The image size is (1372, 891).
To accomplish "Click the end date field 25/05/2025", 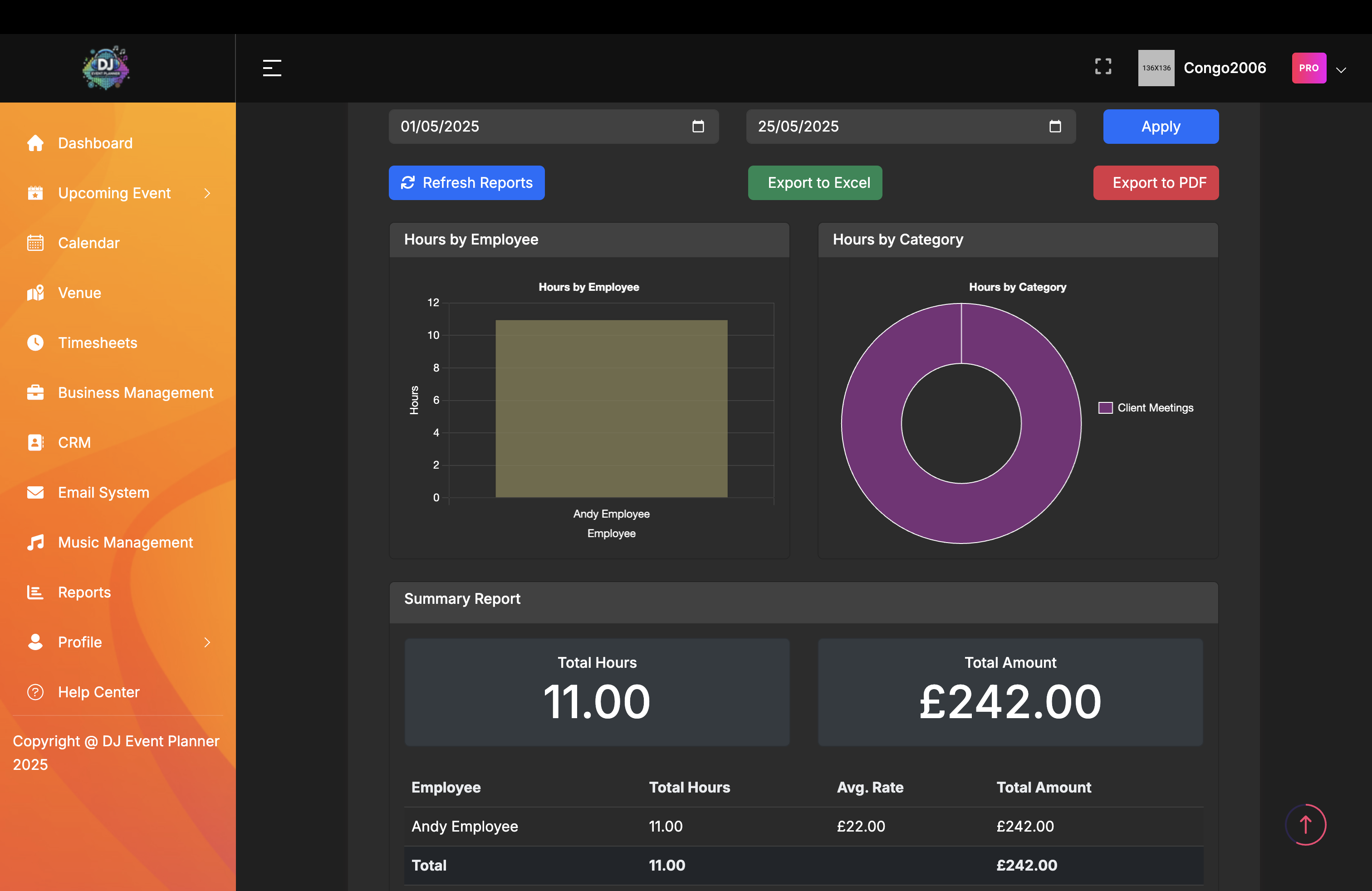I will [x=910, y=126].
